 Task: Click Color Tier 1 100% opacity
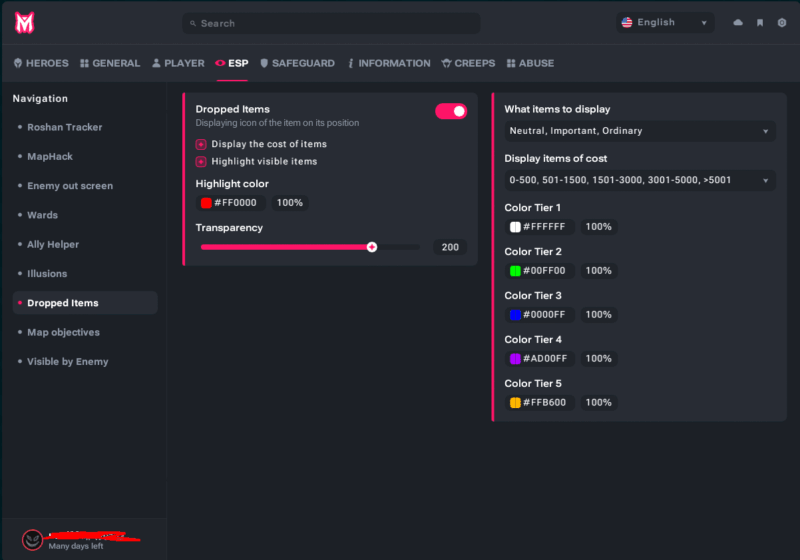(598, 227)
